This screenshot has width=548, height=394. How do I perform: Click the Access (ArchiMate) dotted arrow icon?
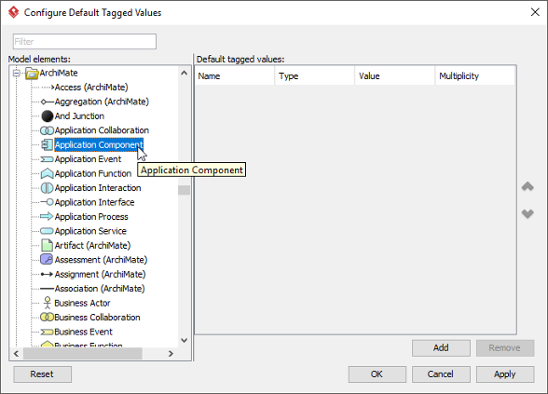pos(47,87)
